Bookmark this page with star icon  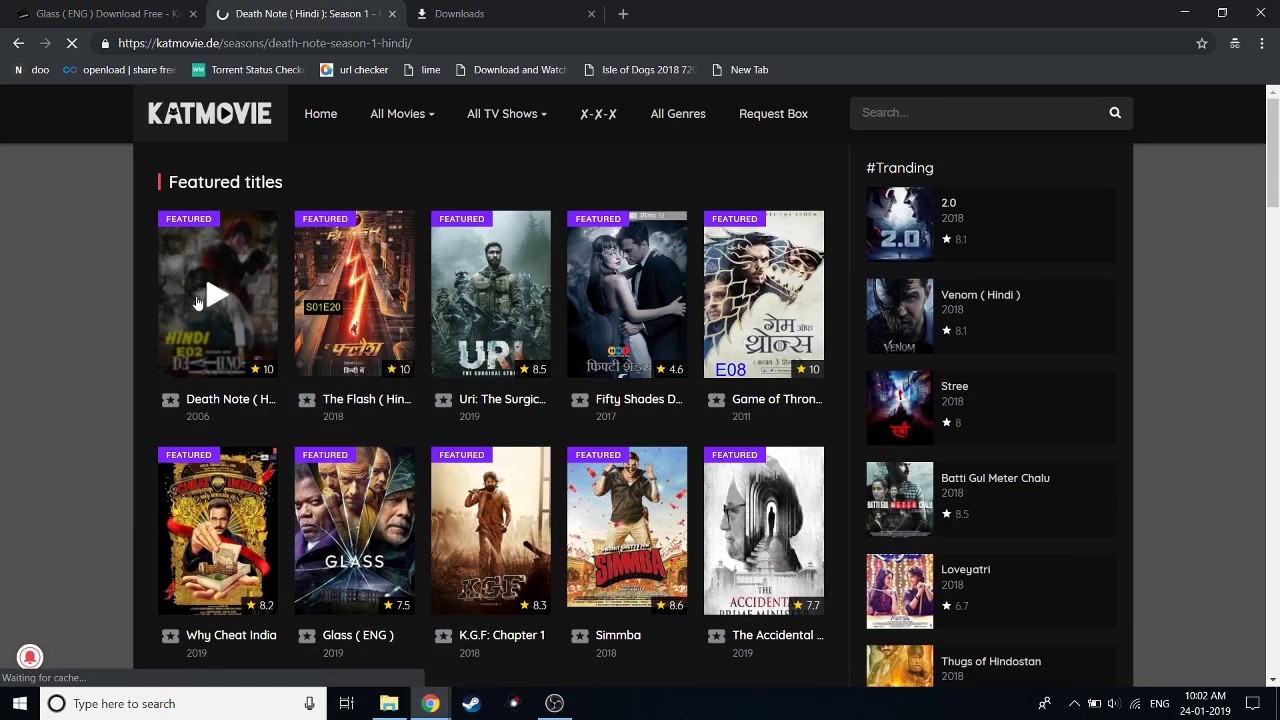pyautogui.click(x=1202, y=43)
